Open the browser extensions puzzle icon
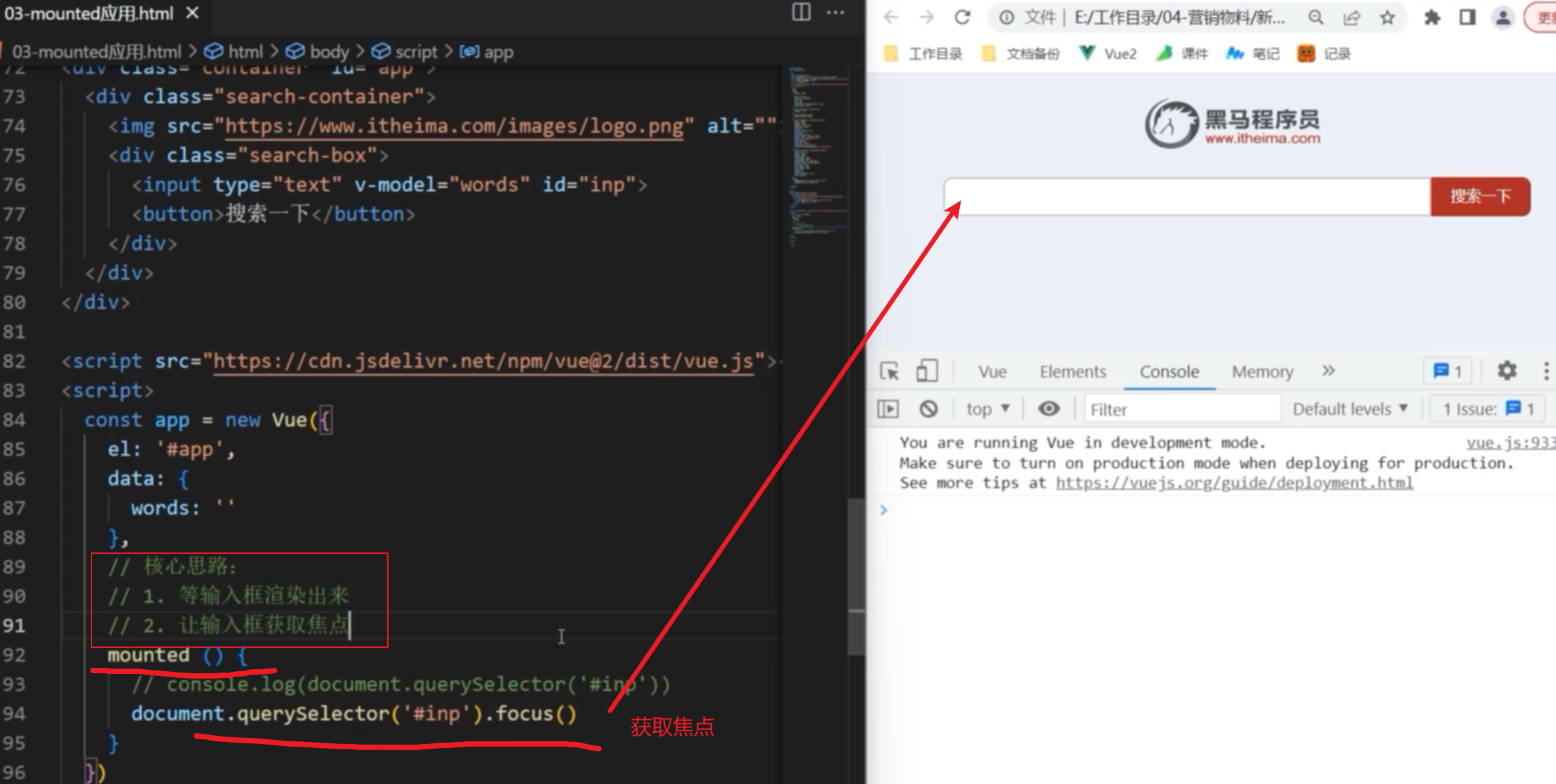This screenshot has height=784, width=1556. (x=1431, y=17)
